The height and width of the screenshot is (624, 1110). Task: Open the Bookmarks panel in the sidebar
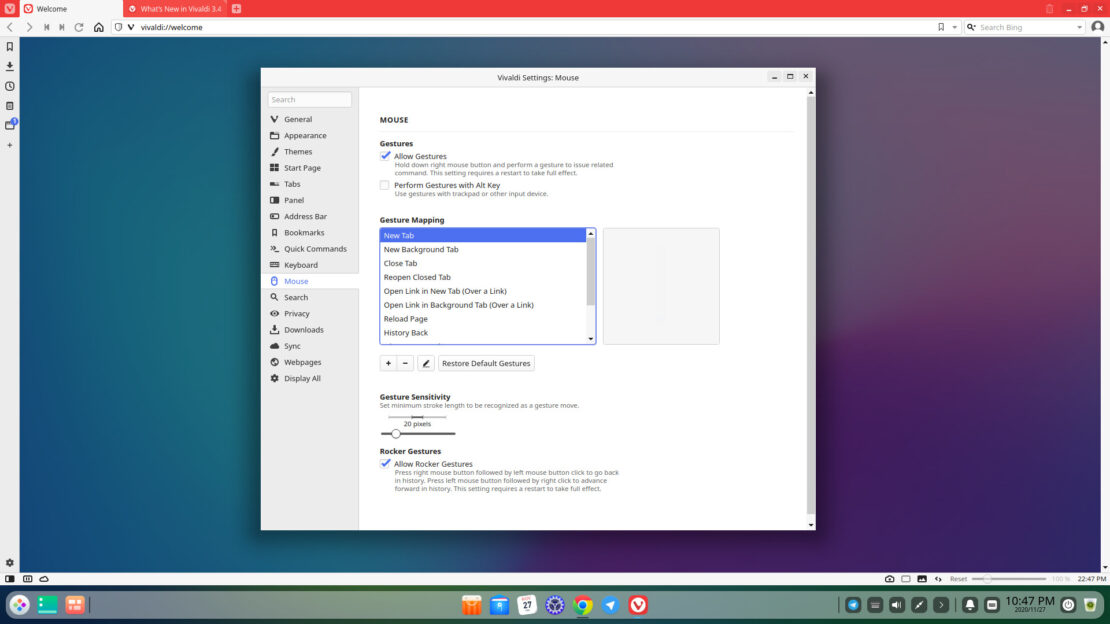click(10, 45)
